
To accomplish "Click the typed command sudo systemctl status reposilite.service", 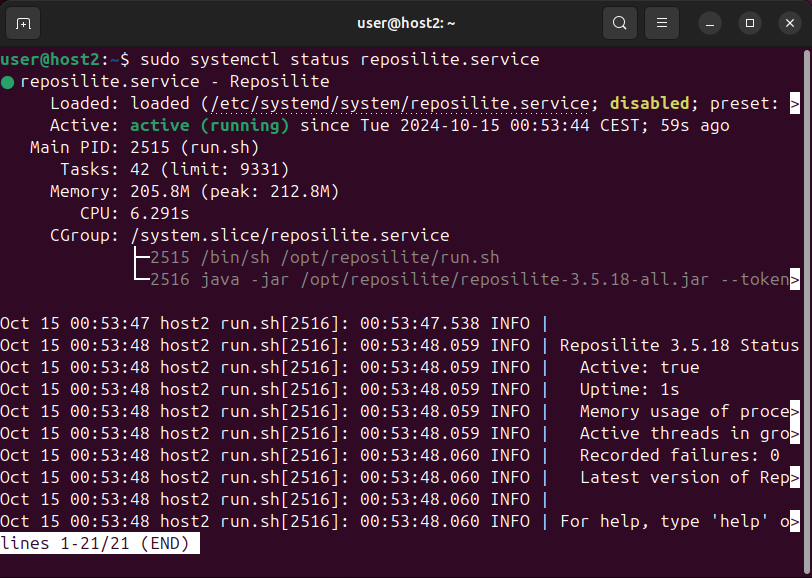I will (340, 60).
